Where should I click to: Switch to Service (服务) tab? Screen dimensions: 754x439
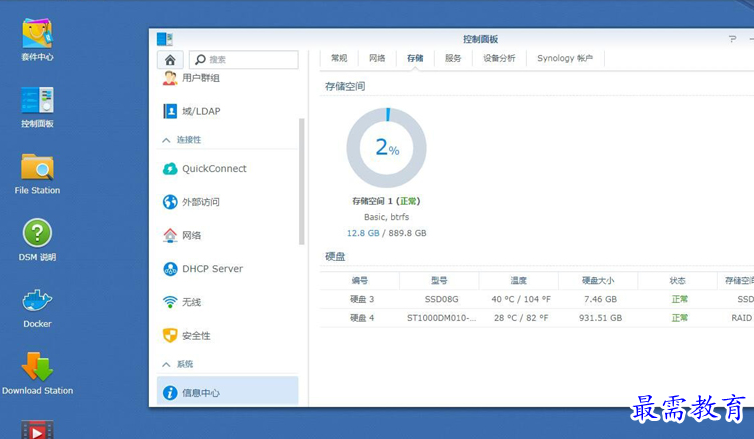point(453,58)
